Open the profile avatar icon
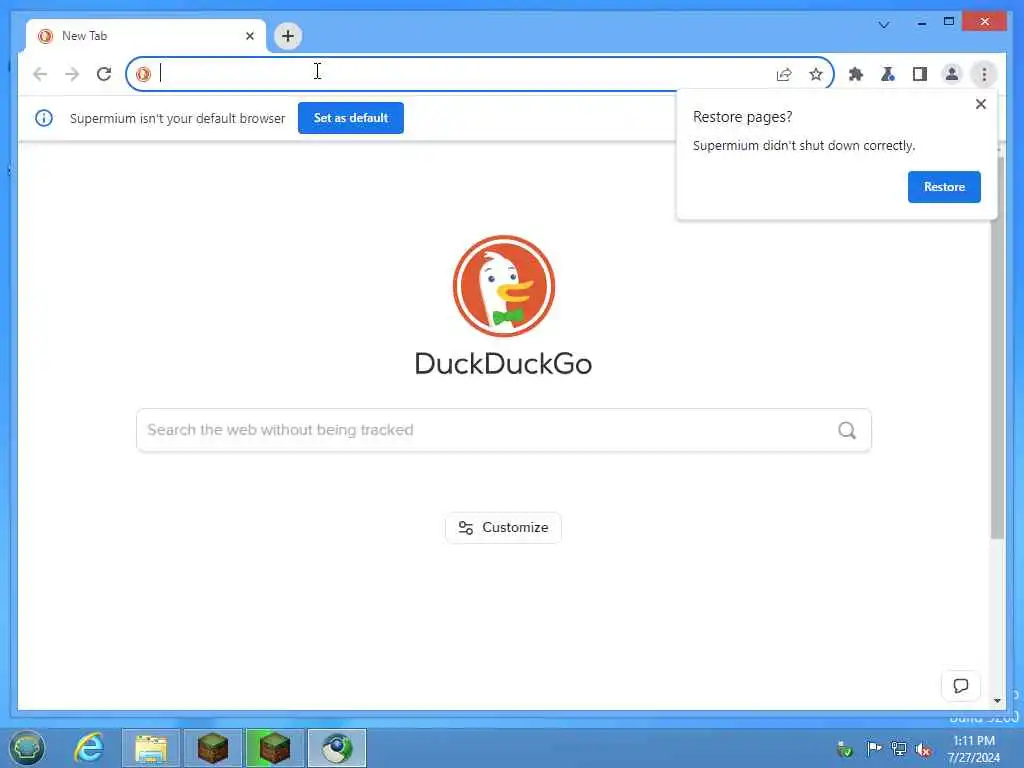 coord(952,74)
